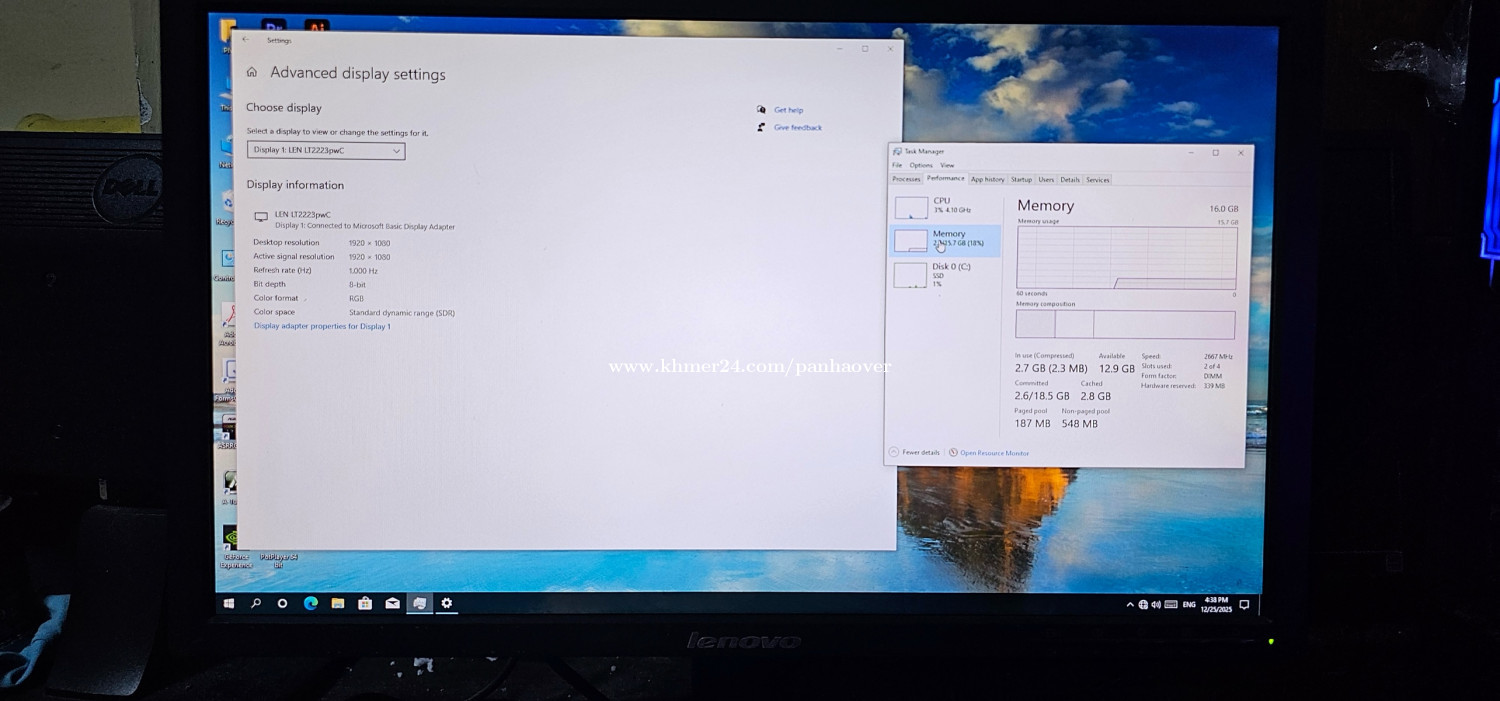
Task: Click the Open Resource Monitor link
Action: pyautogui.click(x=994, y=454)
